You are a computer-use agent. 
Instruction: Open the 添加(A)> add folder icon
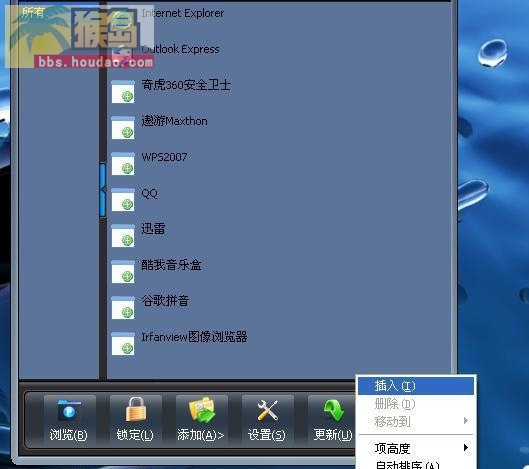click(202, 410)
